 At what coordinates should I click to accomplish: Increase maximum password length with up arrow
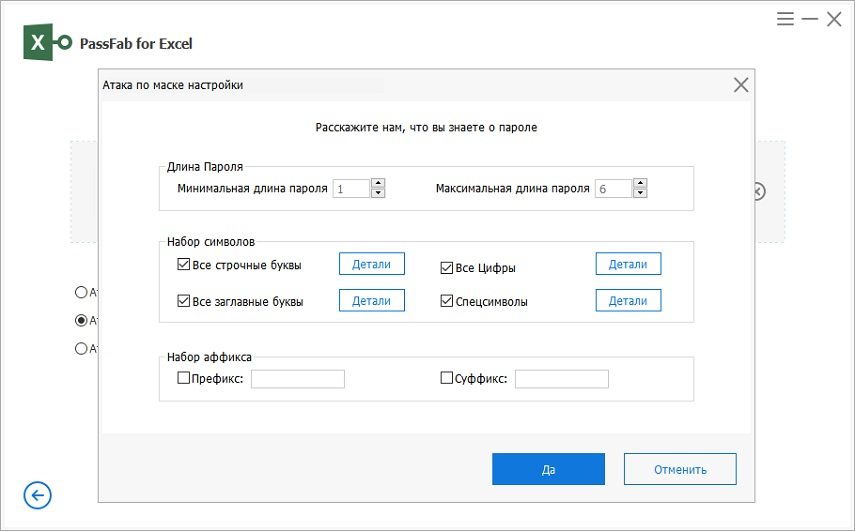coord(640,183)
